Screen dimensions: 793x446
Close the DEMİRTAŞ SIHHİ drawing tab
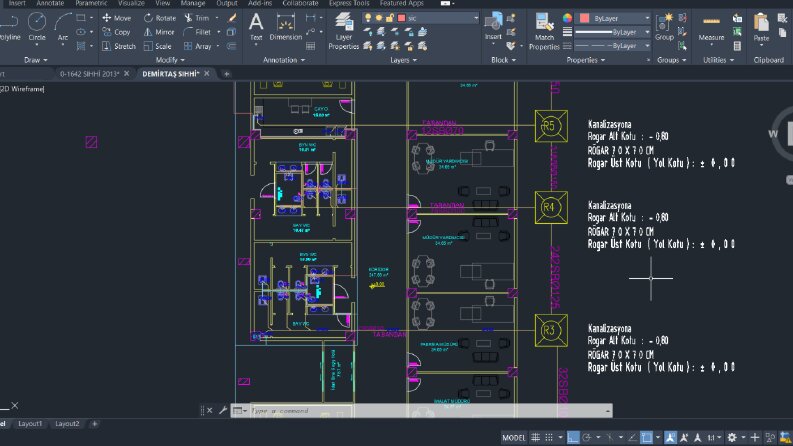point(207,73)
